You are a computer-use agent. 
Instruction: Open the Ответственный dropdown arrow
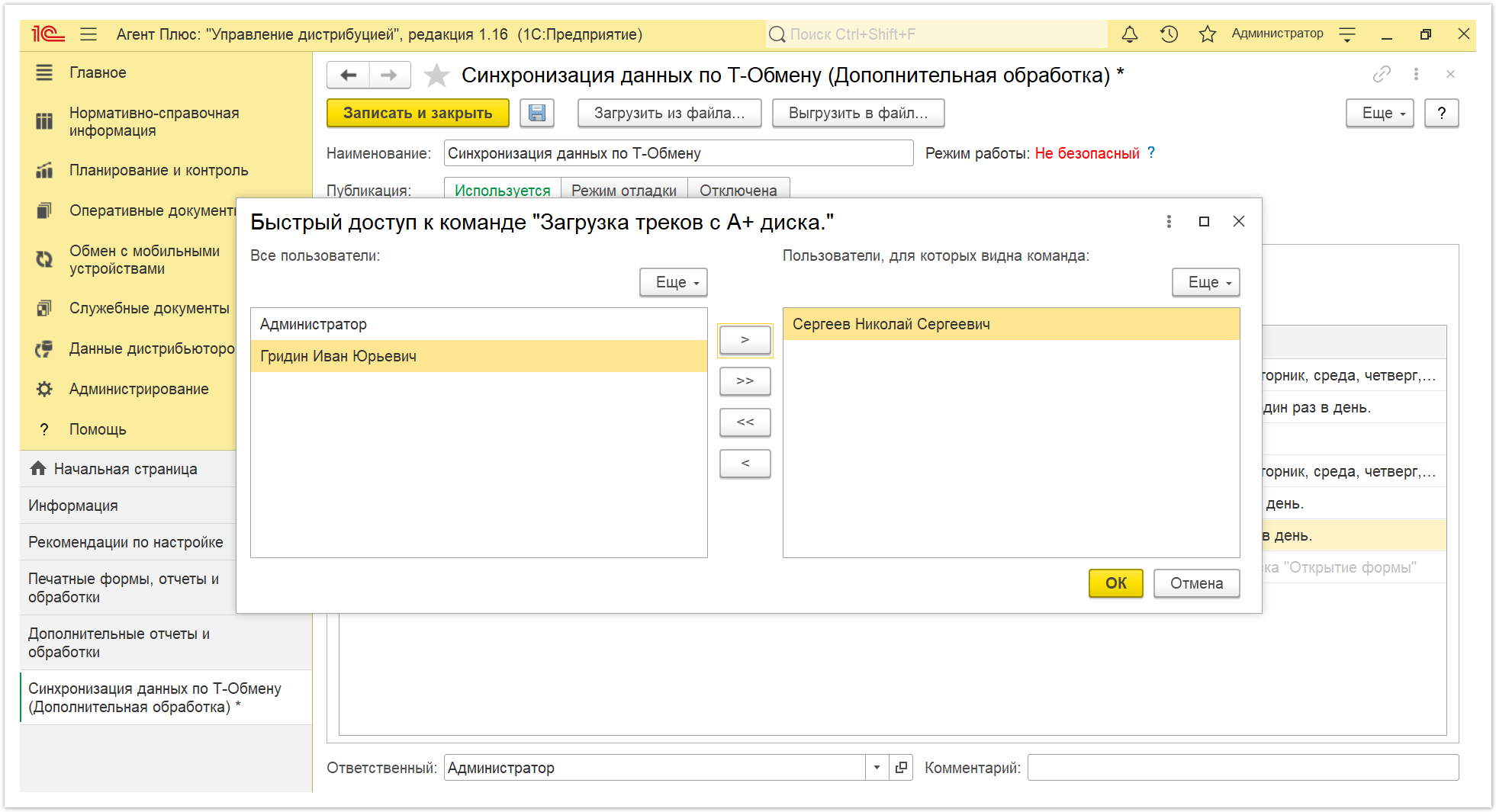[x=877, y=768]
